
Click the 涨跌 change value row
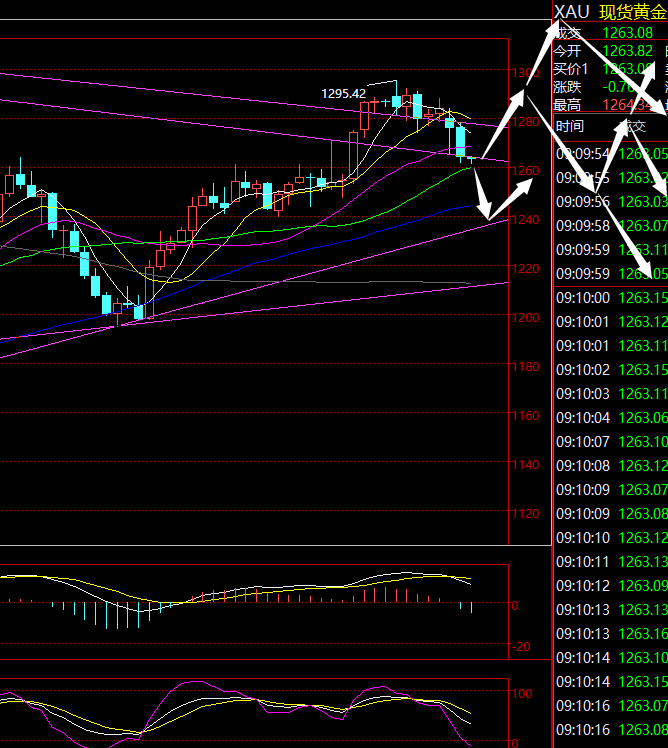(610, 87)
